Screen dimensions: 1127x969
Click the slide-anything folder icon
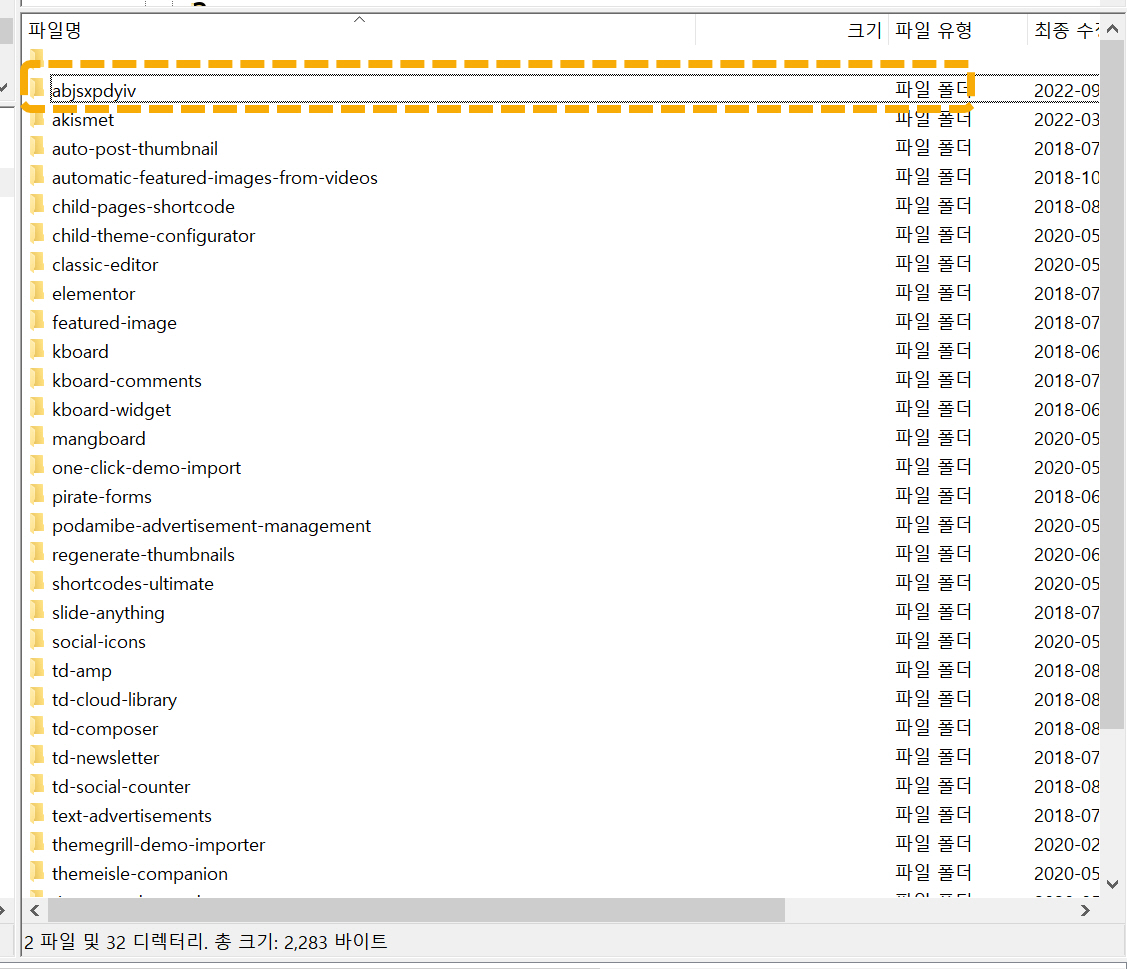point(37,611)
